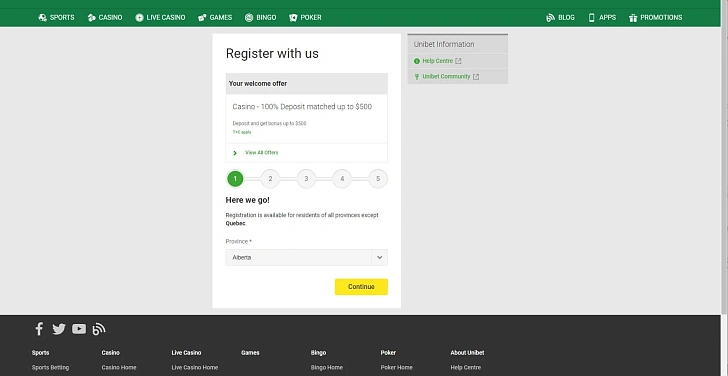728x376 pixels.
Task: Open Unibet YouTube channel from footer
Action: 79,329
